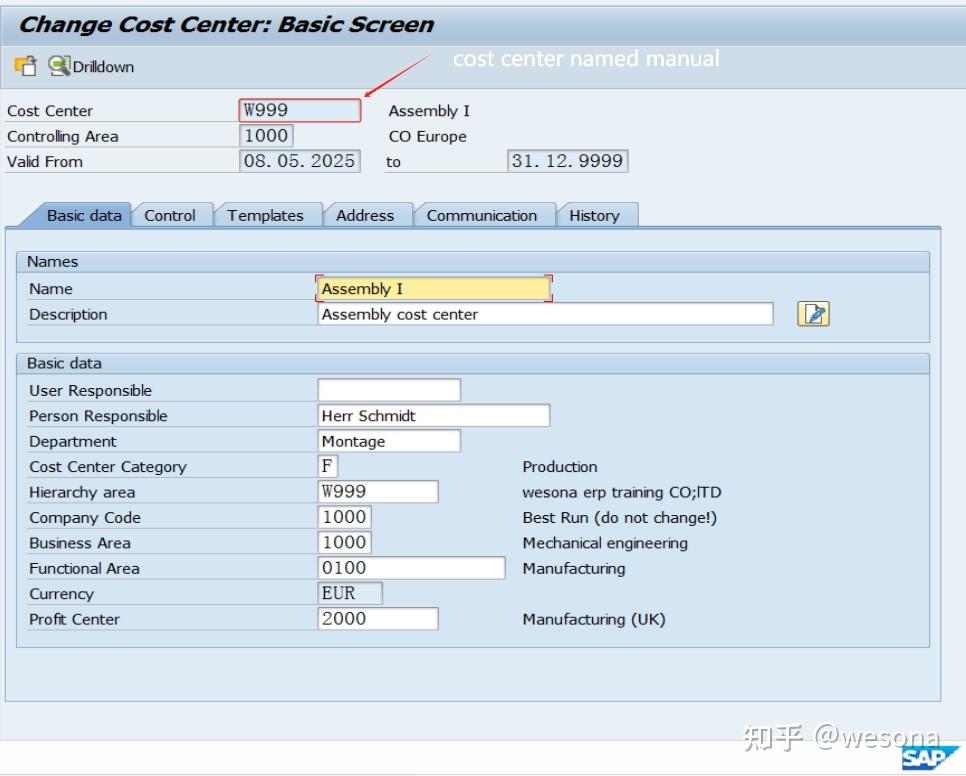Switch to the Basic data tab
This screenshot has height=776, width=966.
tap(84, 216)
